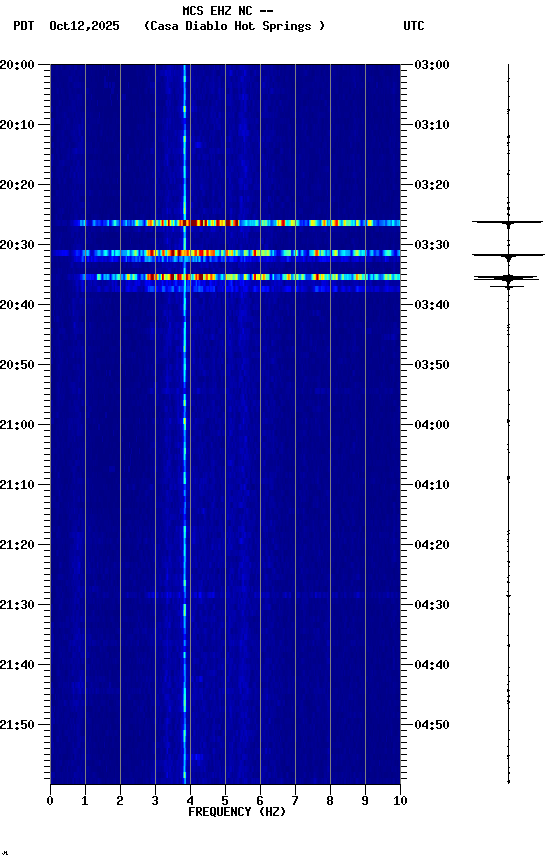This screenshot has width=552, height=864.
Task: Click the 5 Hz frequency tick label
Action: point(225,801)
